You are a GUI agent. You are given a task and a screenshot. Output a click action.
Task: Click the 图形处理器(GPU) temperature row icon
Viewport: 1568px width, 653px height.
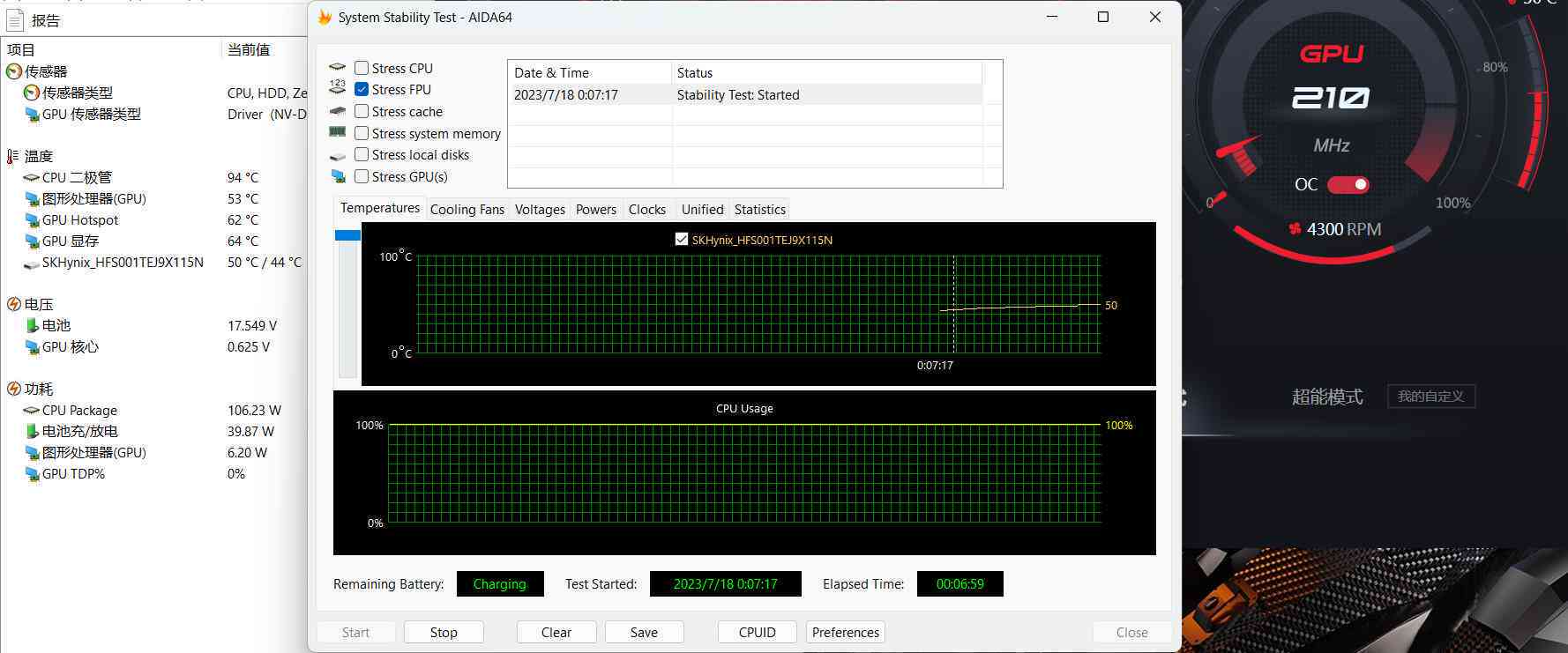32,198
